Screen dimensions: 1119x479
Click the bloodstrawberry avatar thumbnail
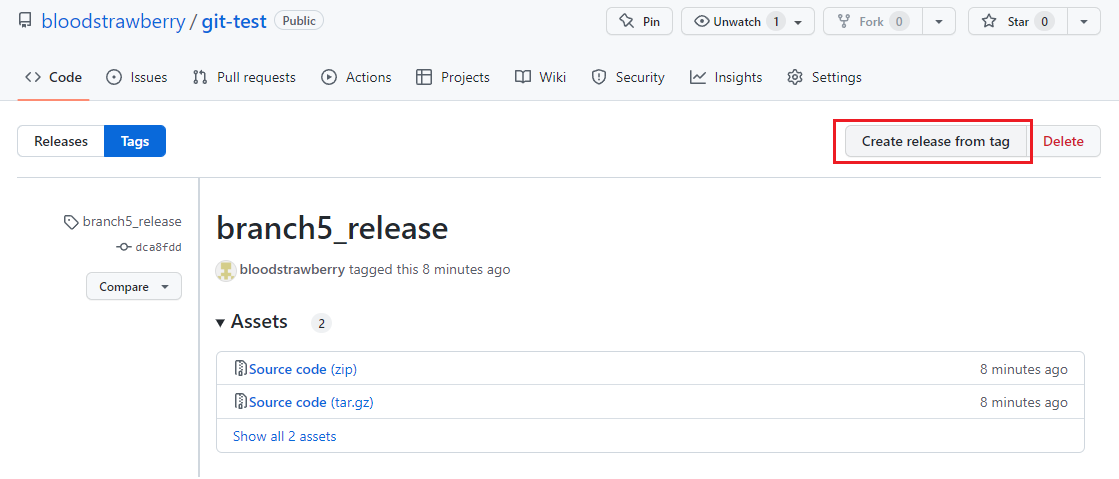pos(226,270)
